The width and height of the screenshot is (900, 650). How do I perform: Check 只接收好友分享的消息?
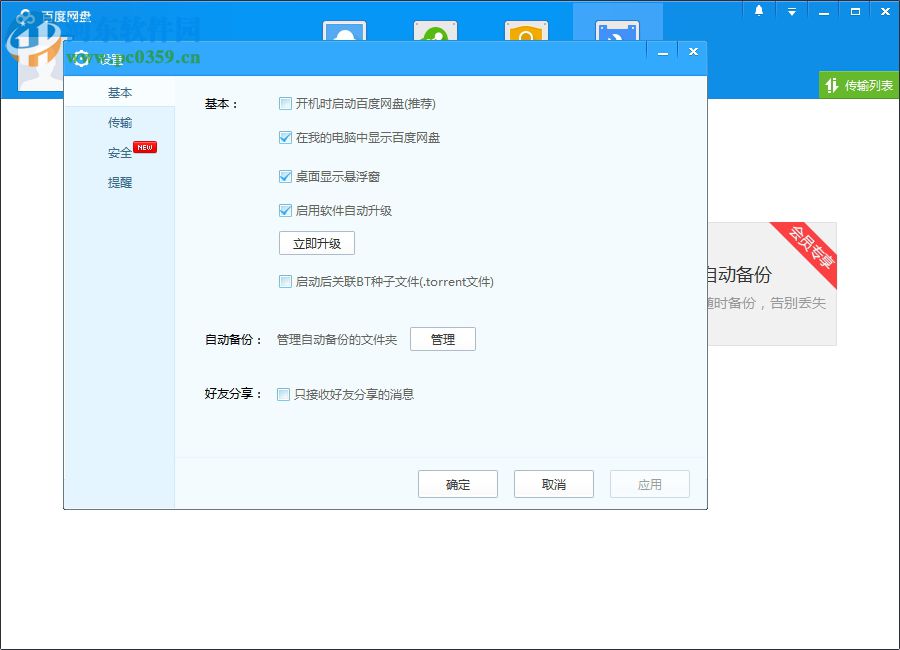tap(283, 394)
